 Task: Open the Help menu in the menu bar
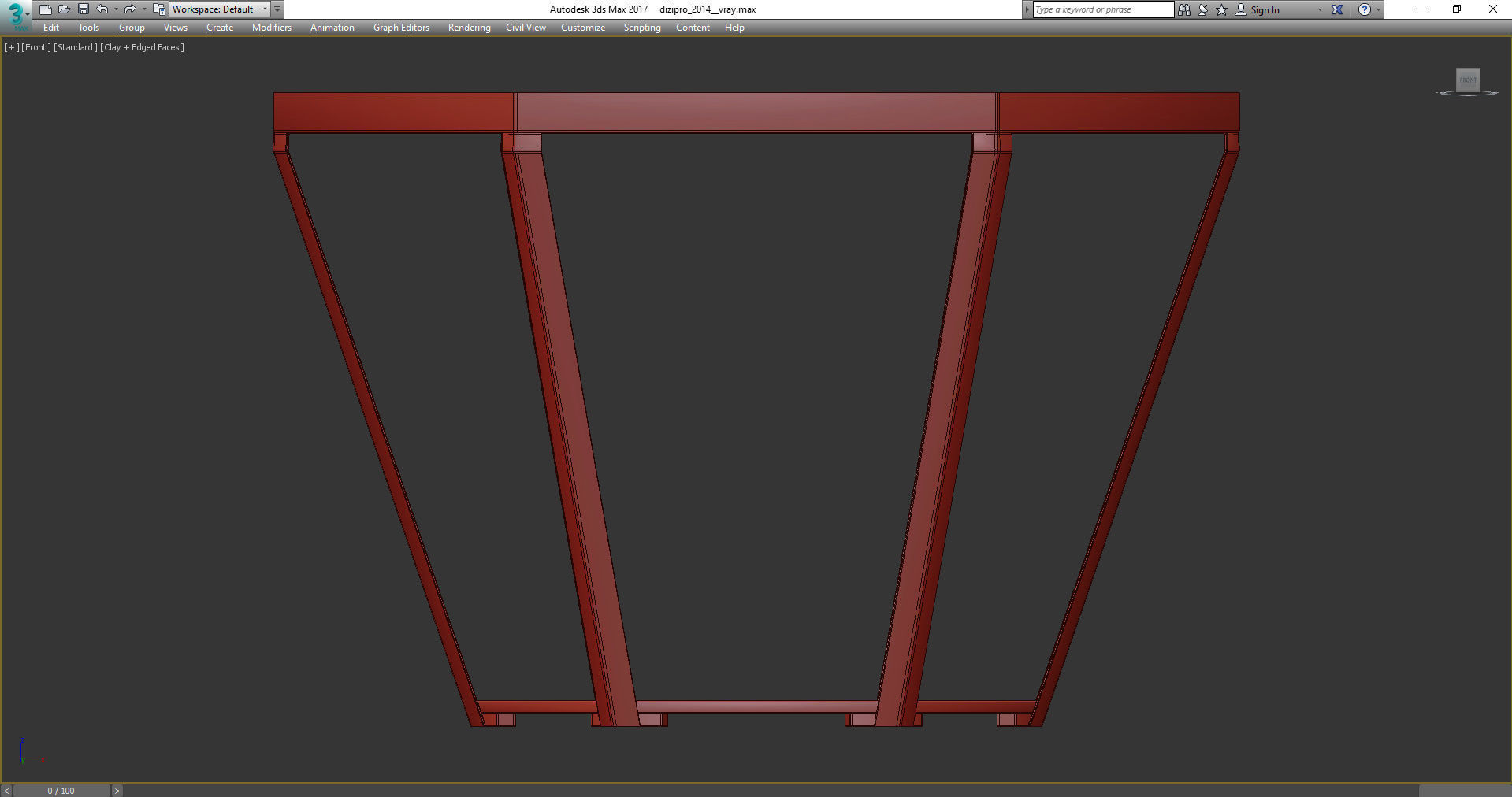click(x=734, y=28)
